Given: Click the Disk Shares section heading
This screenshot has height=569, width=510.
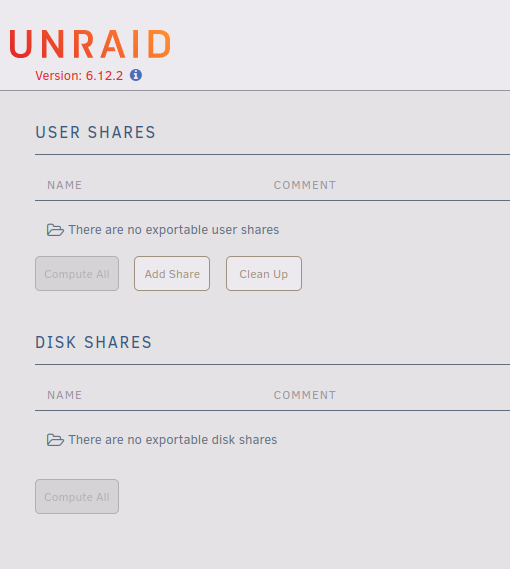Looking at the screenshot, I should coord(93,342).
